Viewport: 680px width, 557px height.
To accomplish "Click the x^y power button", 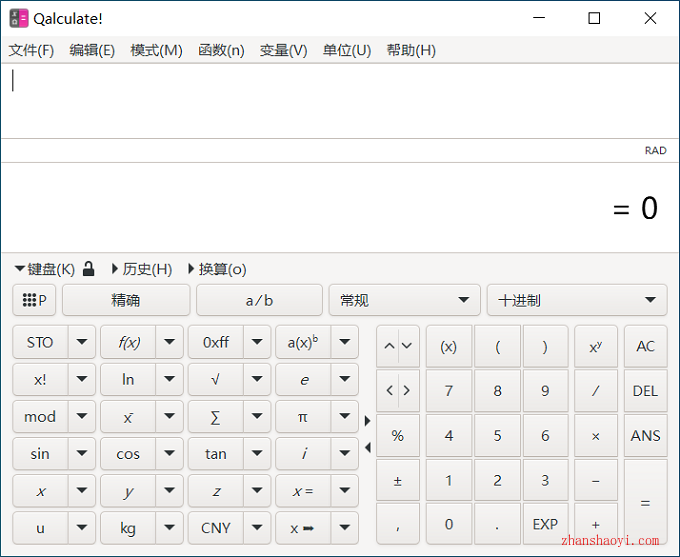I will tap(596, 347).
